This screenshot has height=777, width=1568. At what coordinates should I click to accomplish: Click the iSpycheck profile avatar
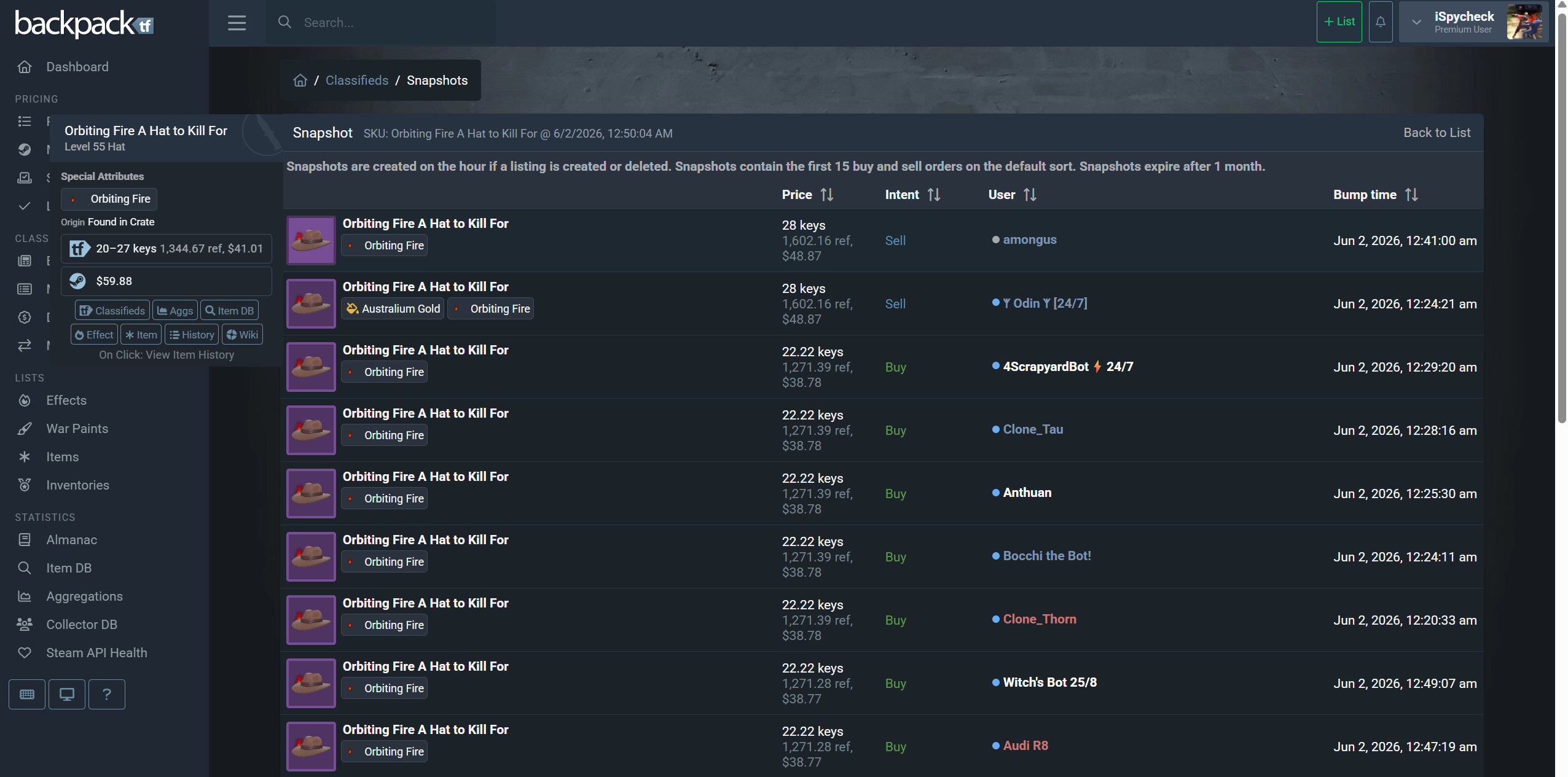(1524, 22)
